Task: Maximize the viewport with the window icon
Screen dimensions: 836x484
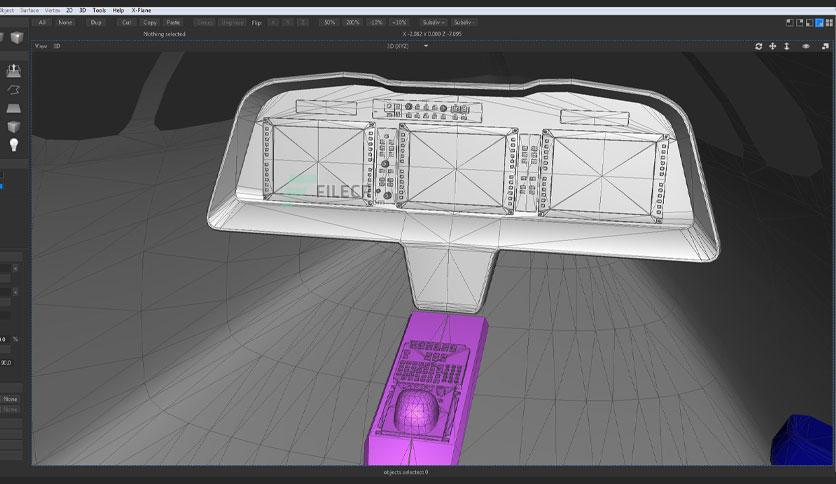Action: coord(825,46)
